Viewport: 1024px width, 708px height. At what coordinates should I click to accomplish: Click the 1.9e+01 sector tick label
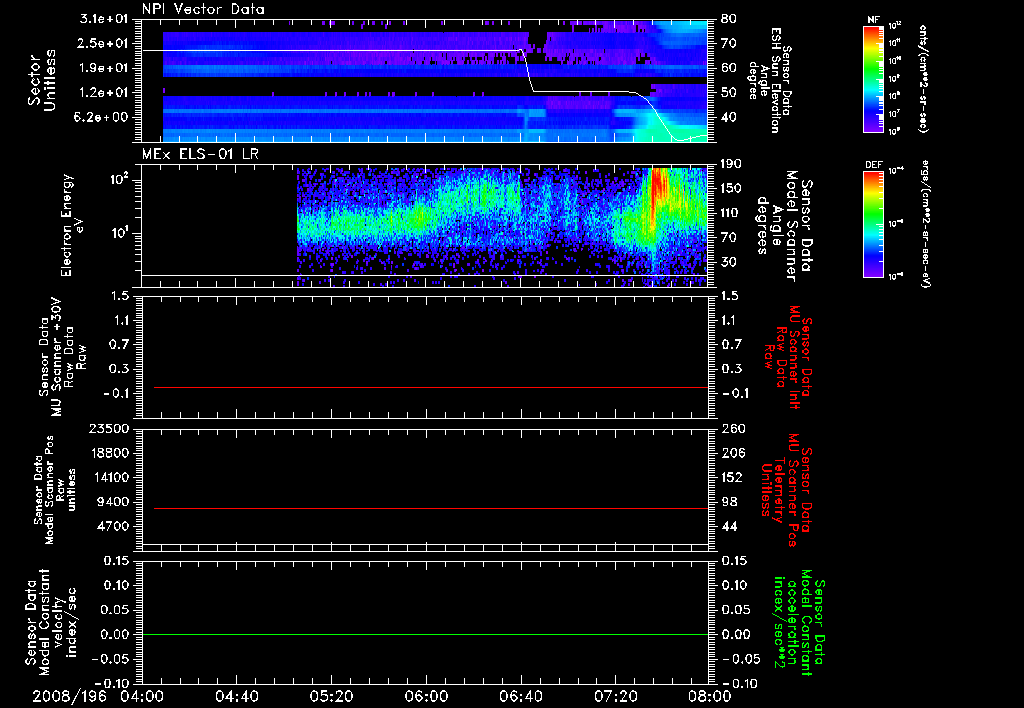point(104,68)
